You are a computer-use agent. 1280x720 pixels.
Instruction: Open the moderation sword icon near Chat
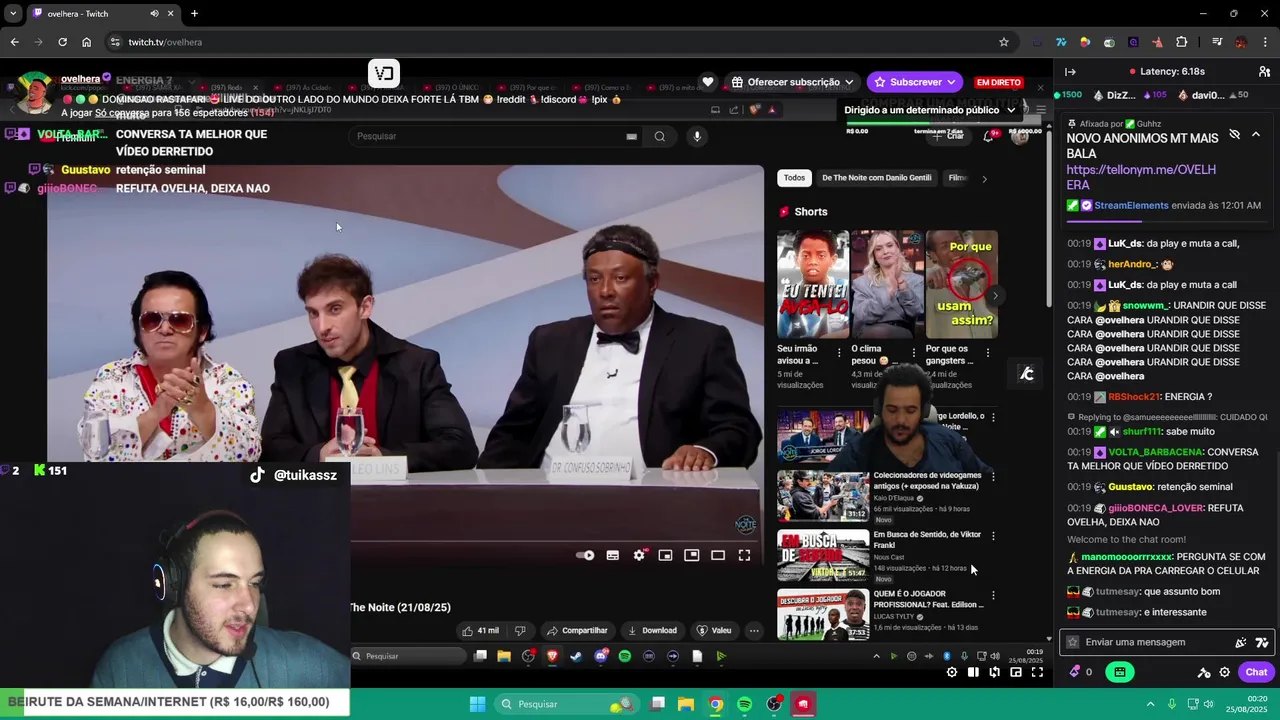[1204, 672]
